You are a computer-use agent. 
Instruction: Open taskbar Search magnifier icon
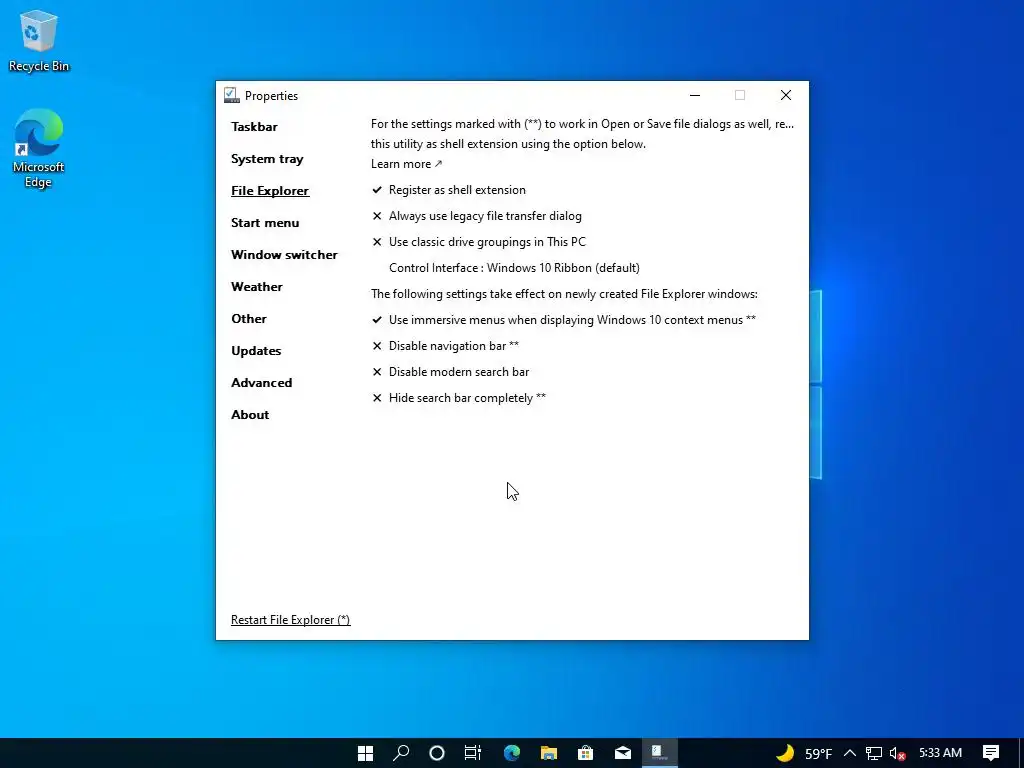(x=401, y=753)
